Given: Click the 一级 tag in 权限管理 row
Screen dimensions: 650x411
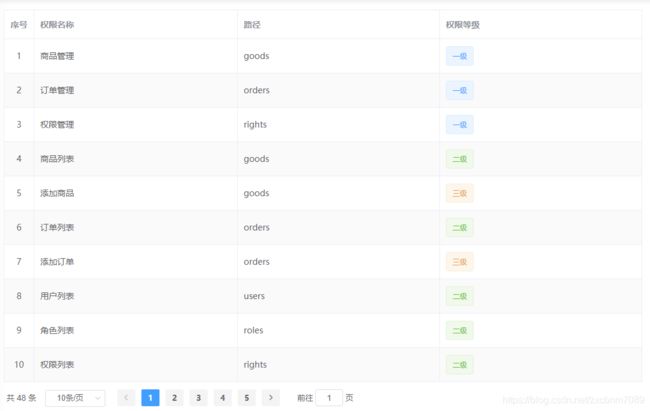Looking at the screenshot, I should pyautogui.click(x=460, y=124).
